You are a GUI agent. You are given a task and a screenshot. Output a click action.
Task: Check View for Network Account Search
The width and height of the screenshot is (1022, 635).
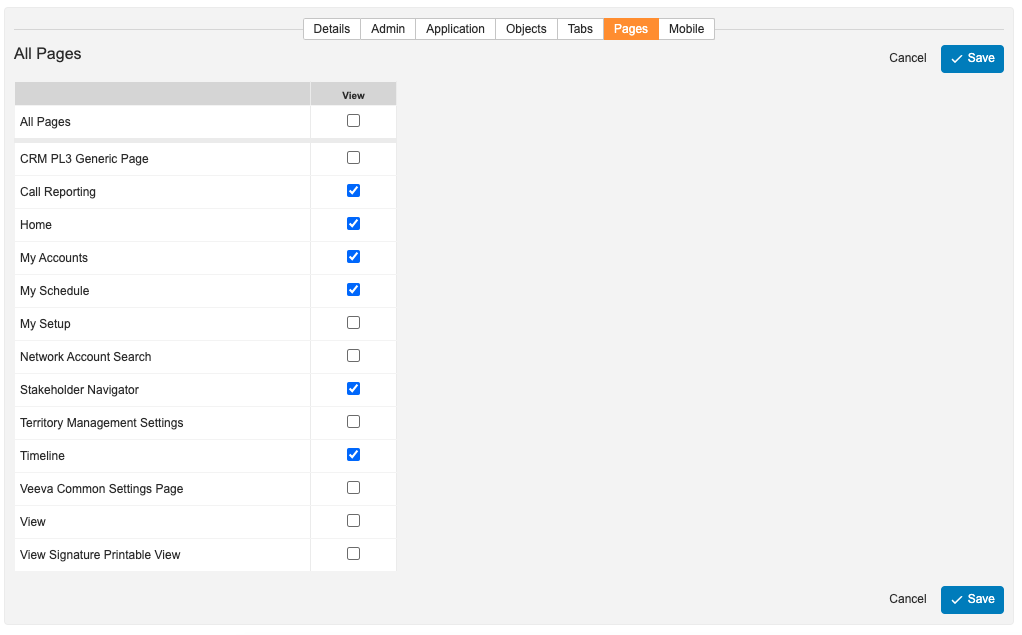[x=353, y=356]
